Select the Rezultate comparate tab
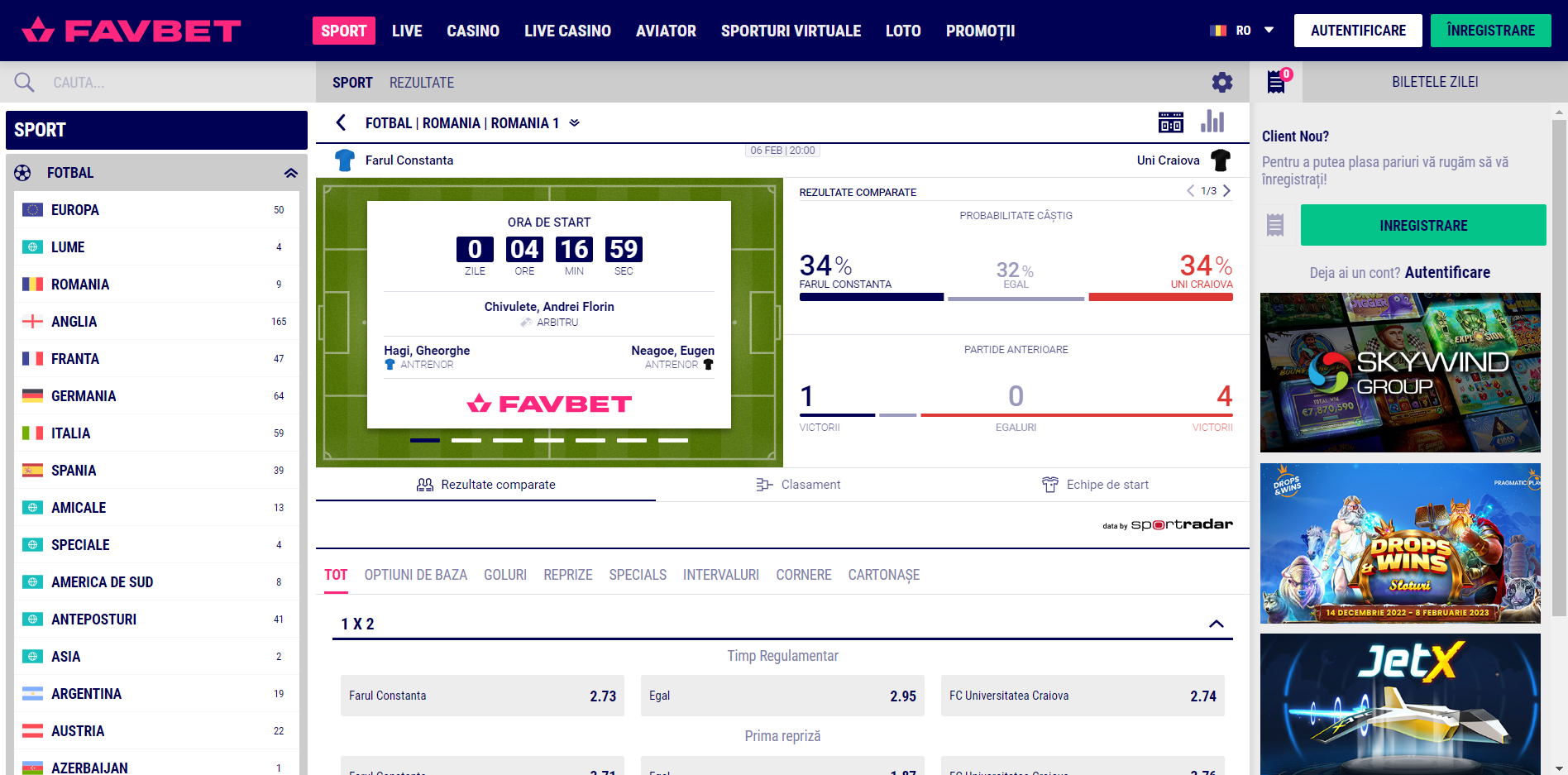This screenshot has width=1568, height=775. point(486,485)
